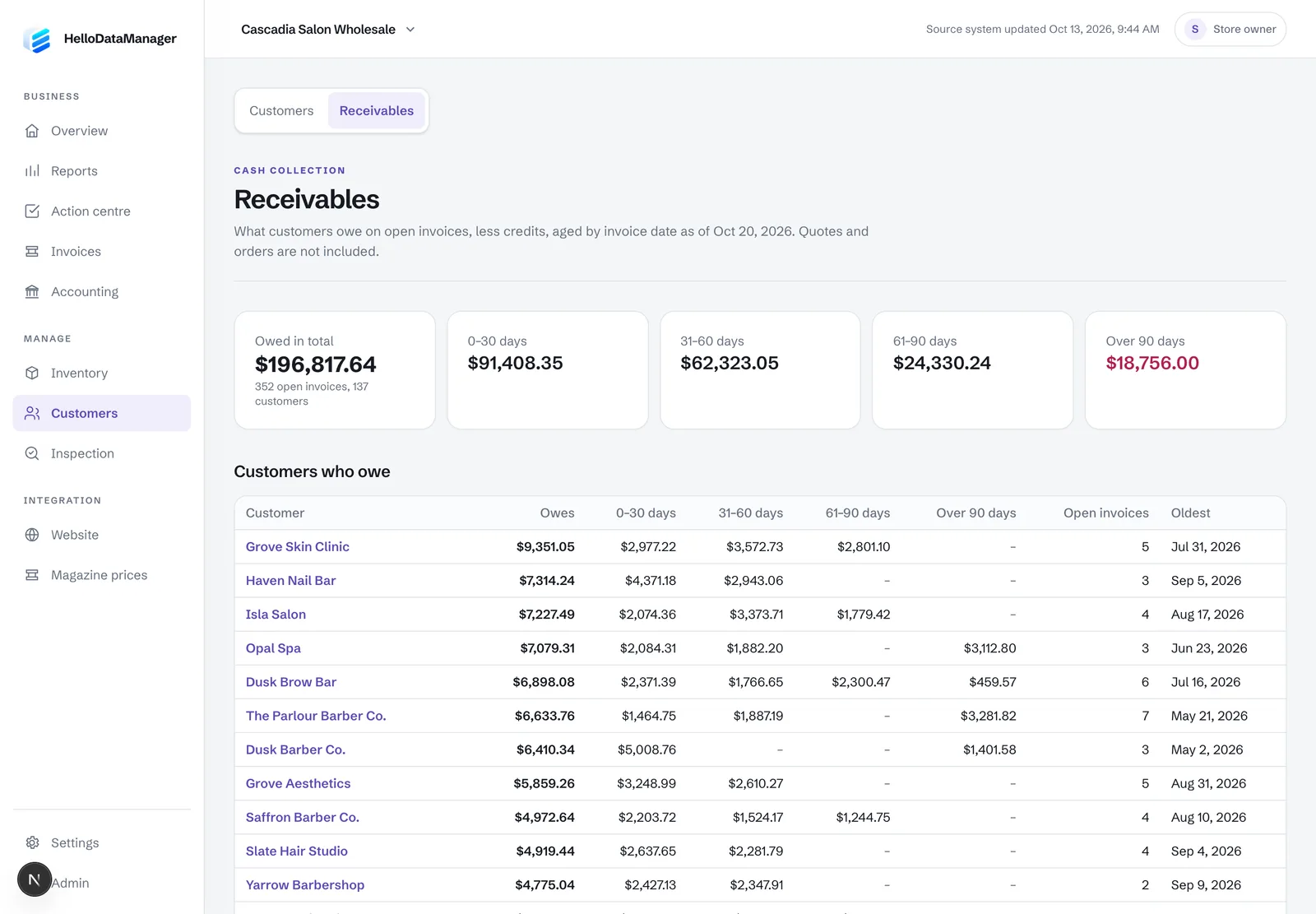The image size is (1316, 914).
Task: Open the Grove Skin Clinic customer link
Action: click(298, 547)
